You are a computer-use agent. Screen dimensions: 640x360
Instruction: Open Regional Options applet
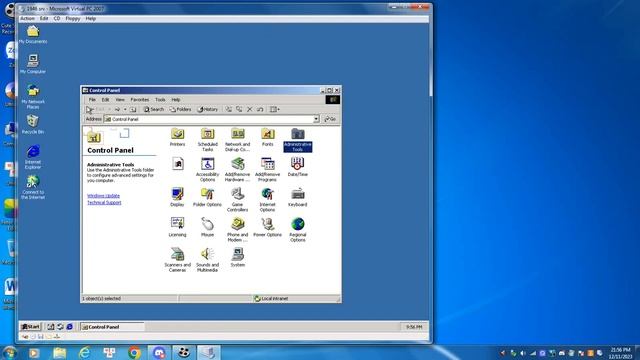[x=298, y=230]
